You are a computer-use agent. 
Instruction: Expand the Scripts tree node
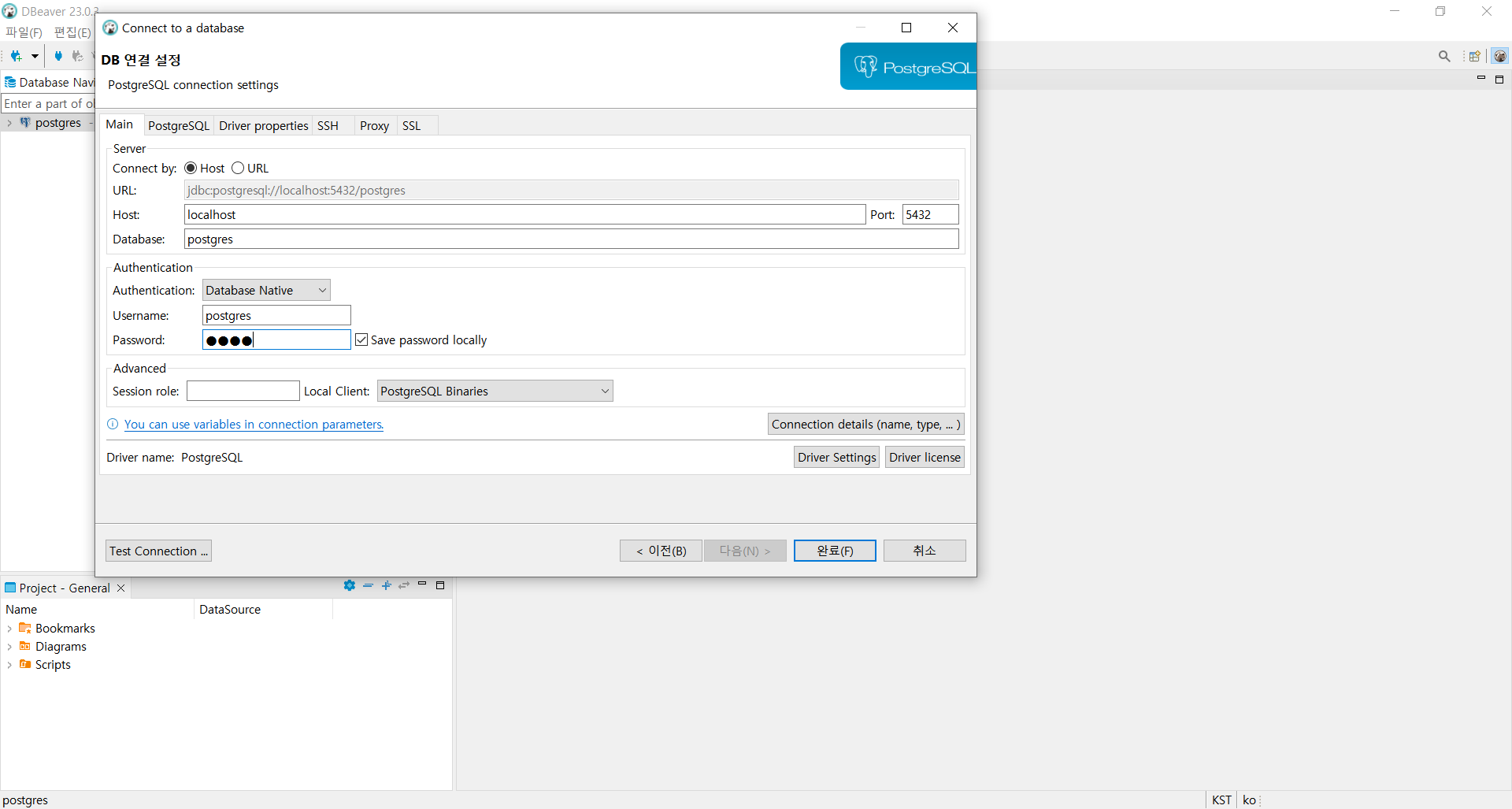point(9,665)
